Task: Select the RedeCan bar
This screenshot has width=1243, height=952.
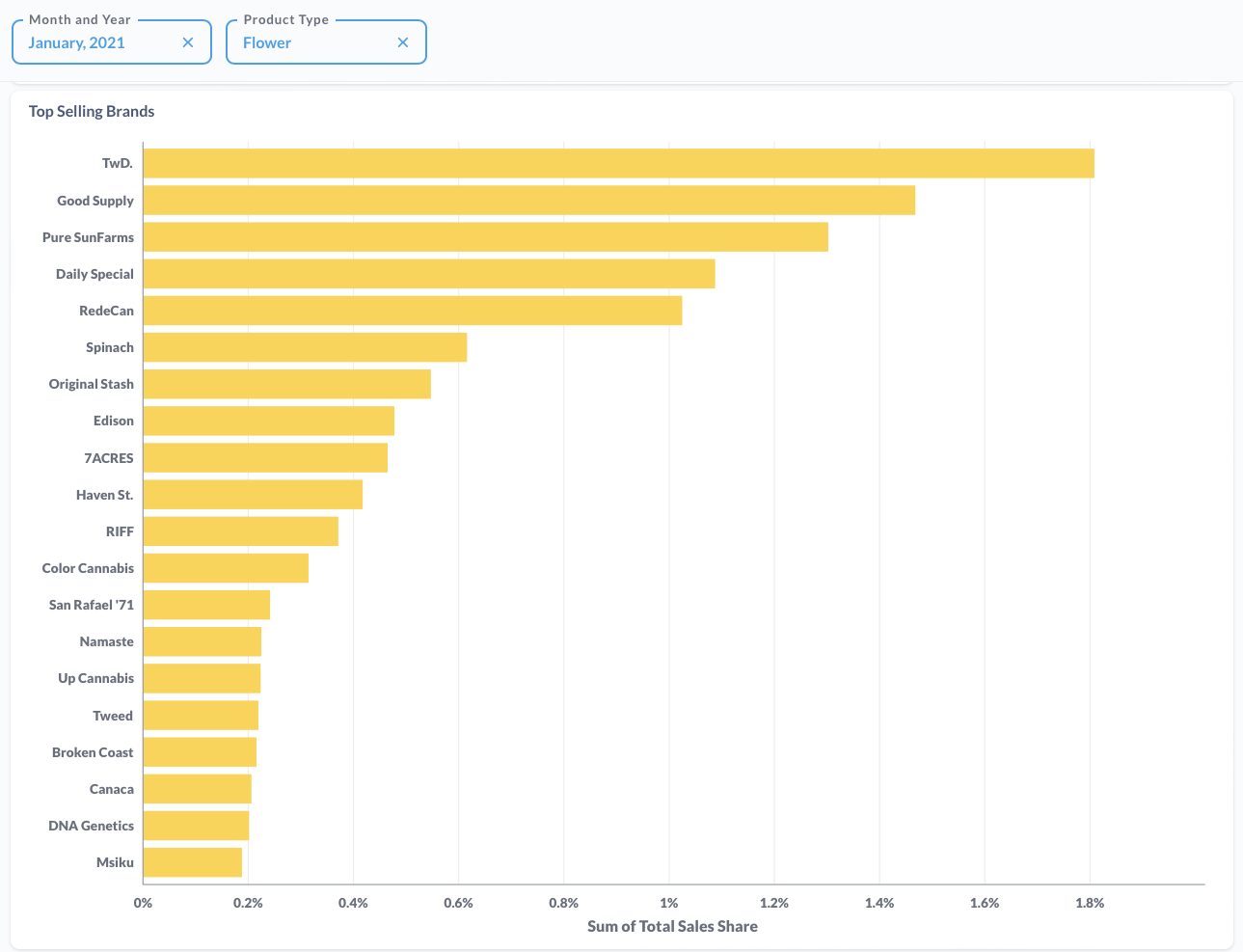Action: (413, 311)
